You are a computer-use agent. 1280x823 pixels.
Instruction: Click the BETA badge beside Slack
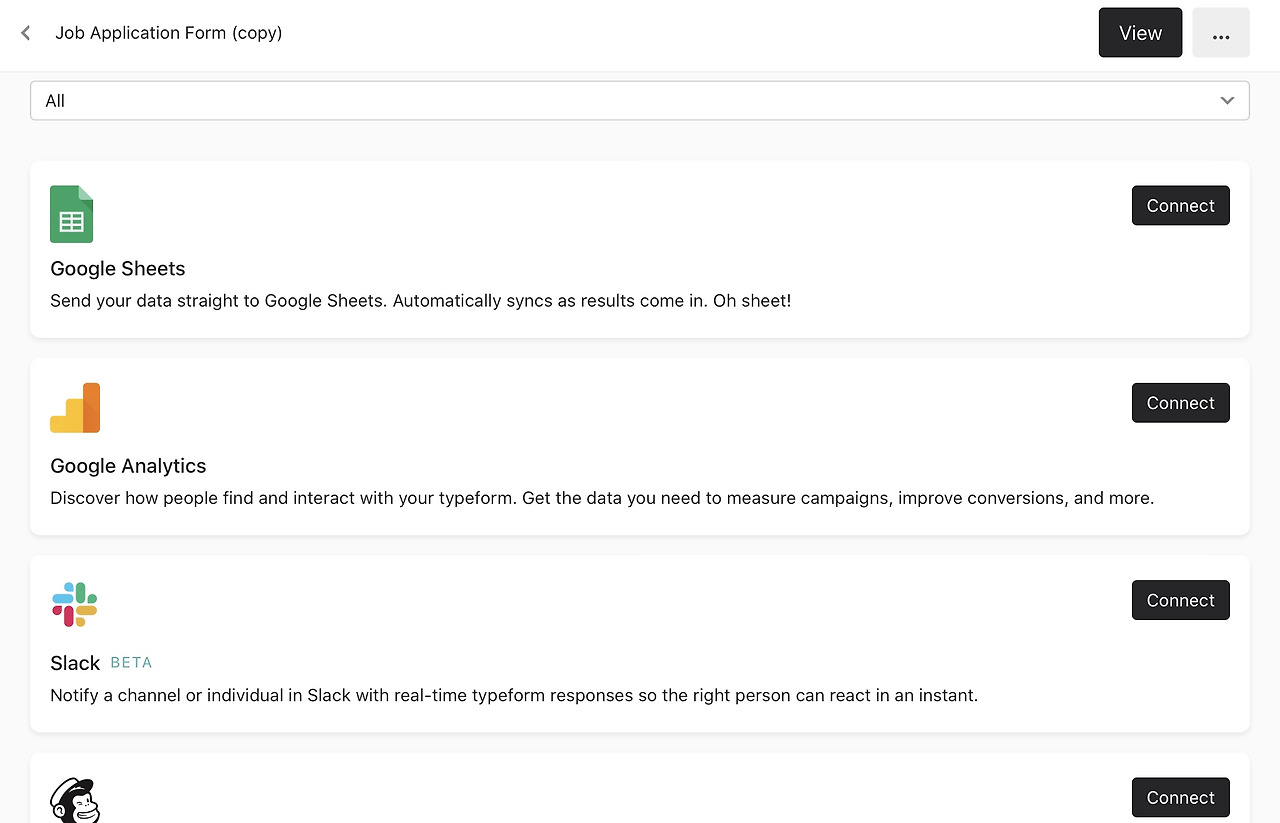click(x=131, y=663)
